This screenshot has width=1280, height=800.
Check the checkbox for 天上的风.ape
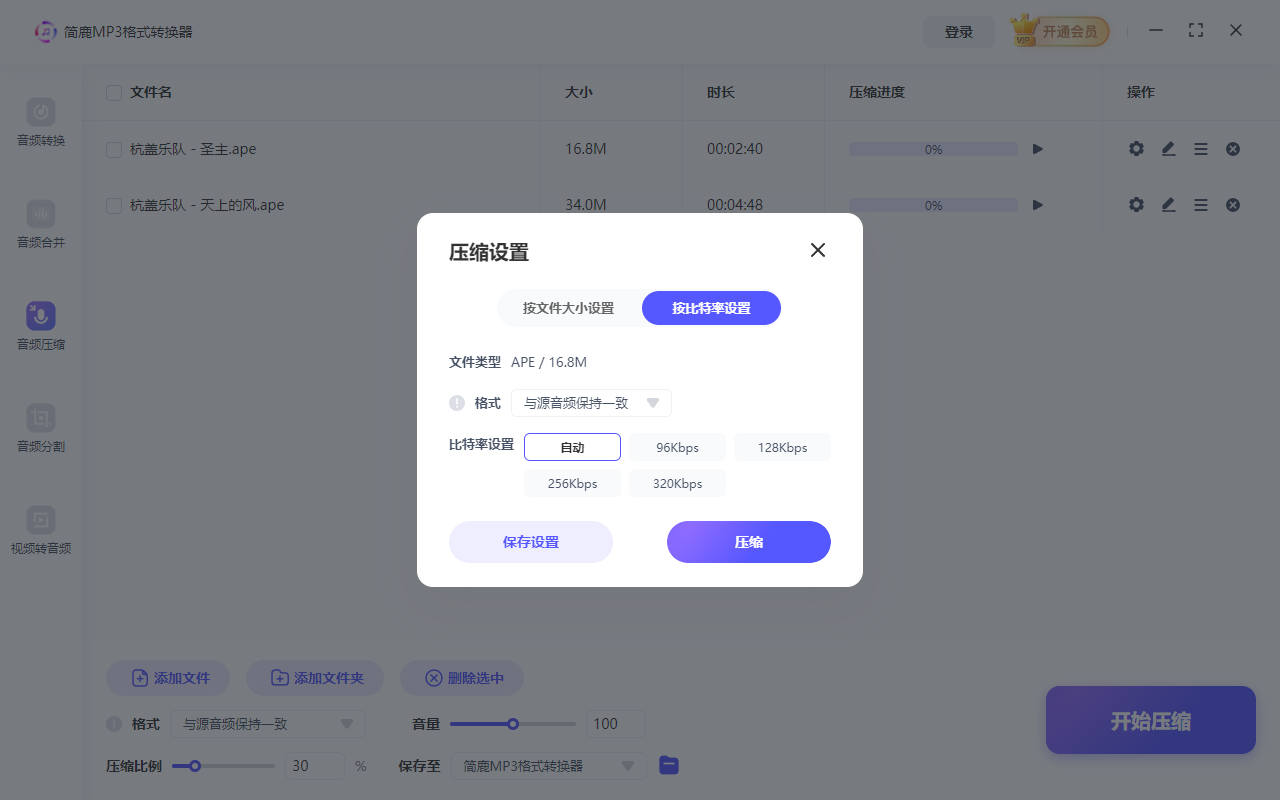113,204
